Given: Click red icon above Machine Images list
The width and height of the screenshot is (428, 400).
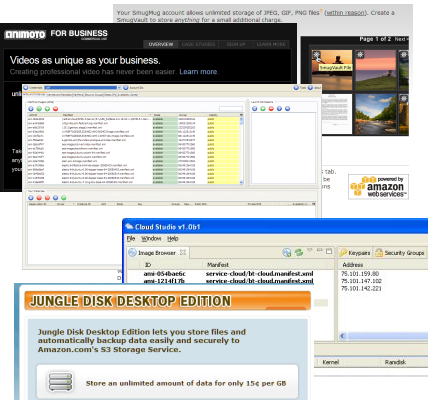Looking at the screenshot, I should [x=56, y=109].
